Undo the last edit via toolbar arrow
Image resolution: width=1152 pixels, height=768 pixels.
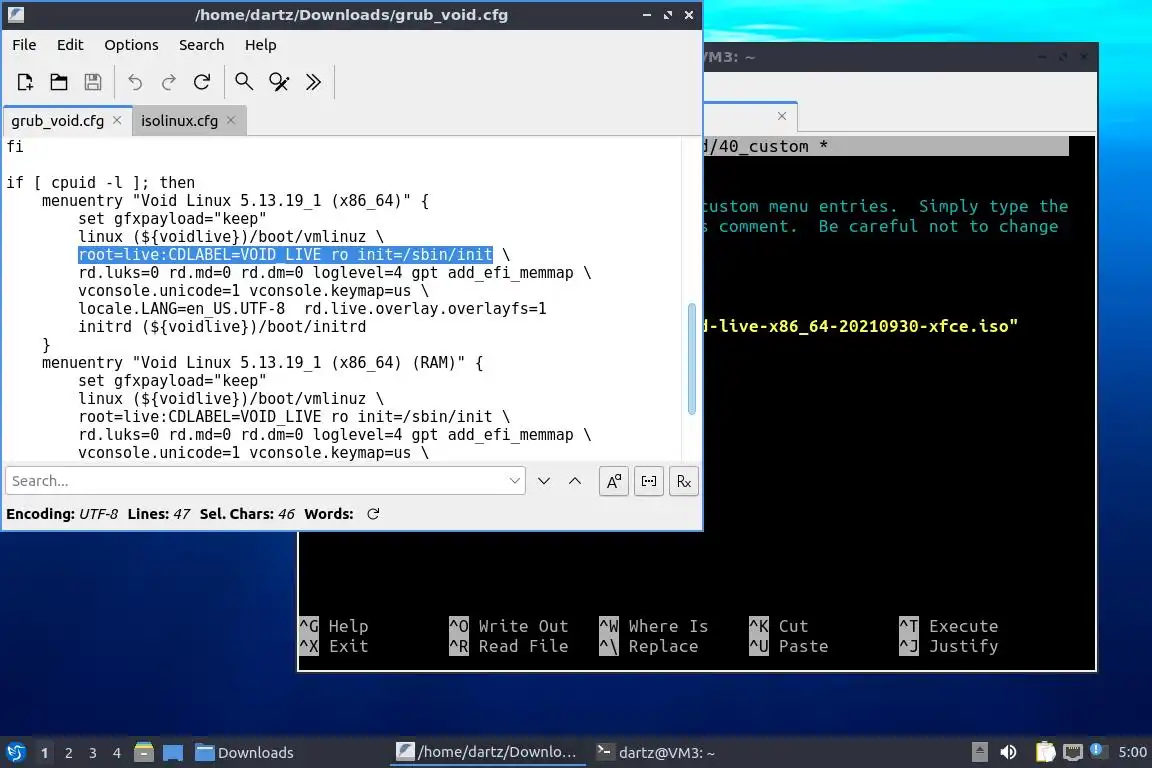135,82
